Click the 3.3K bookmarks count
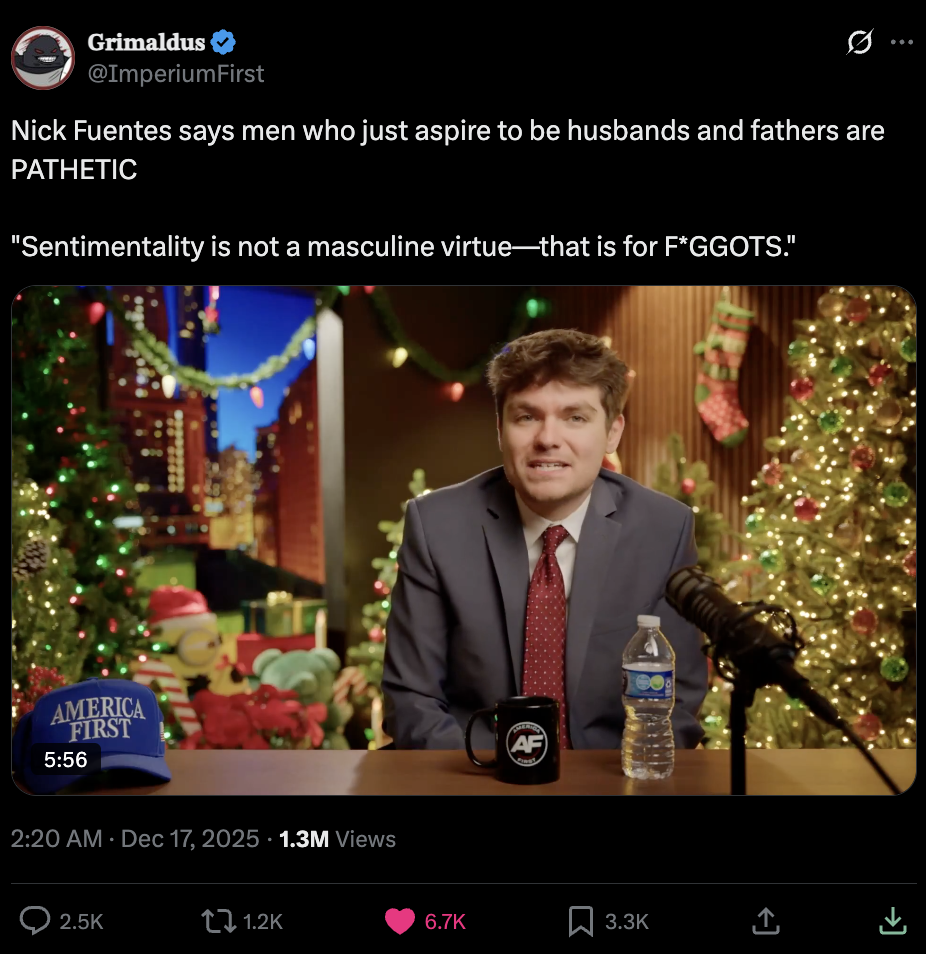The width and height of the screenshot is (926, 954). tap(627, 922)
